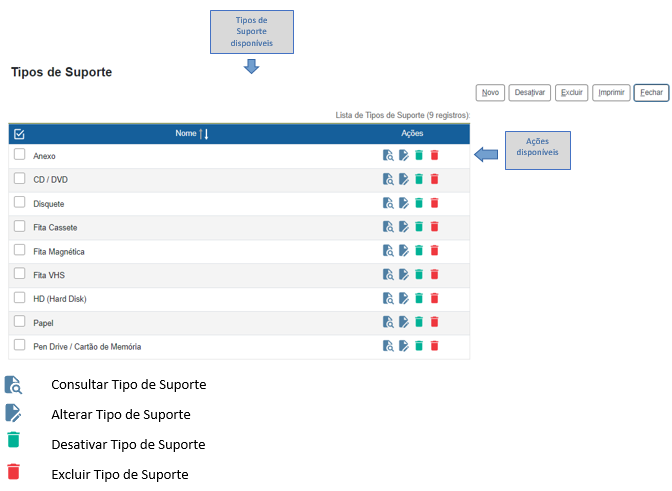Image resolution: width=672 pixels, height=491 pixels.
Task: Close the list with Fechar button
Action: [651, 92]
